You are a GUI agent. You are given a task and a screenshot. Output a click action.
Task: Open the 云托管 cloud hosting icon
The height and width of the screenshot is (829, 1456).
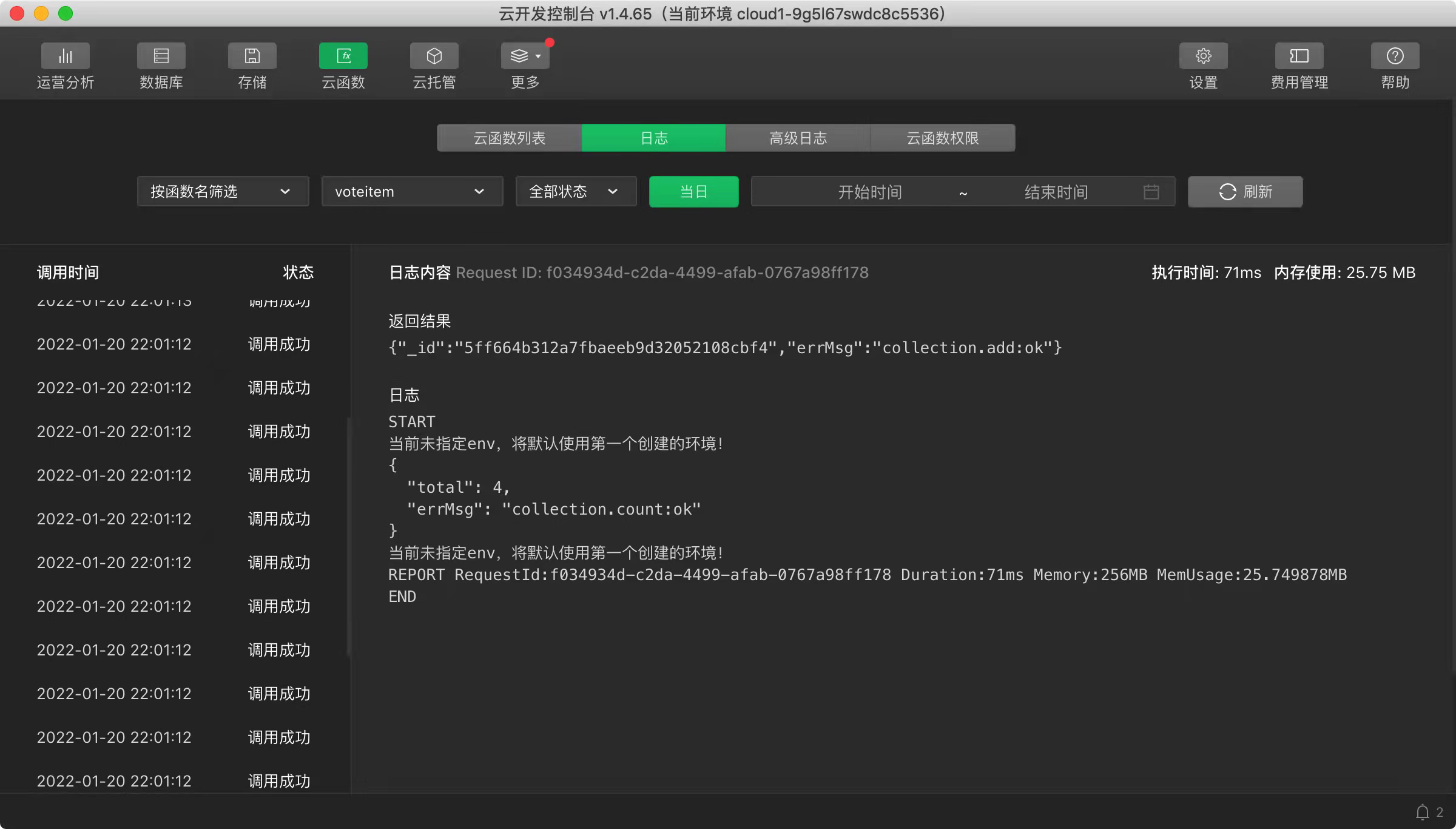point(434,56)
